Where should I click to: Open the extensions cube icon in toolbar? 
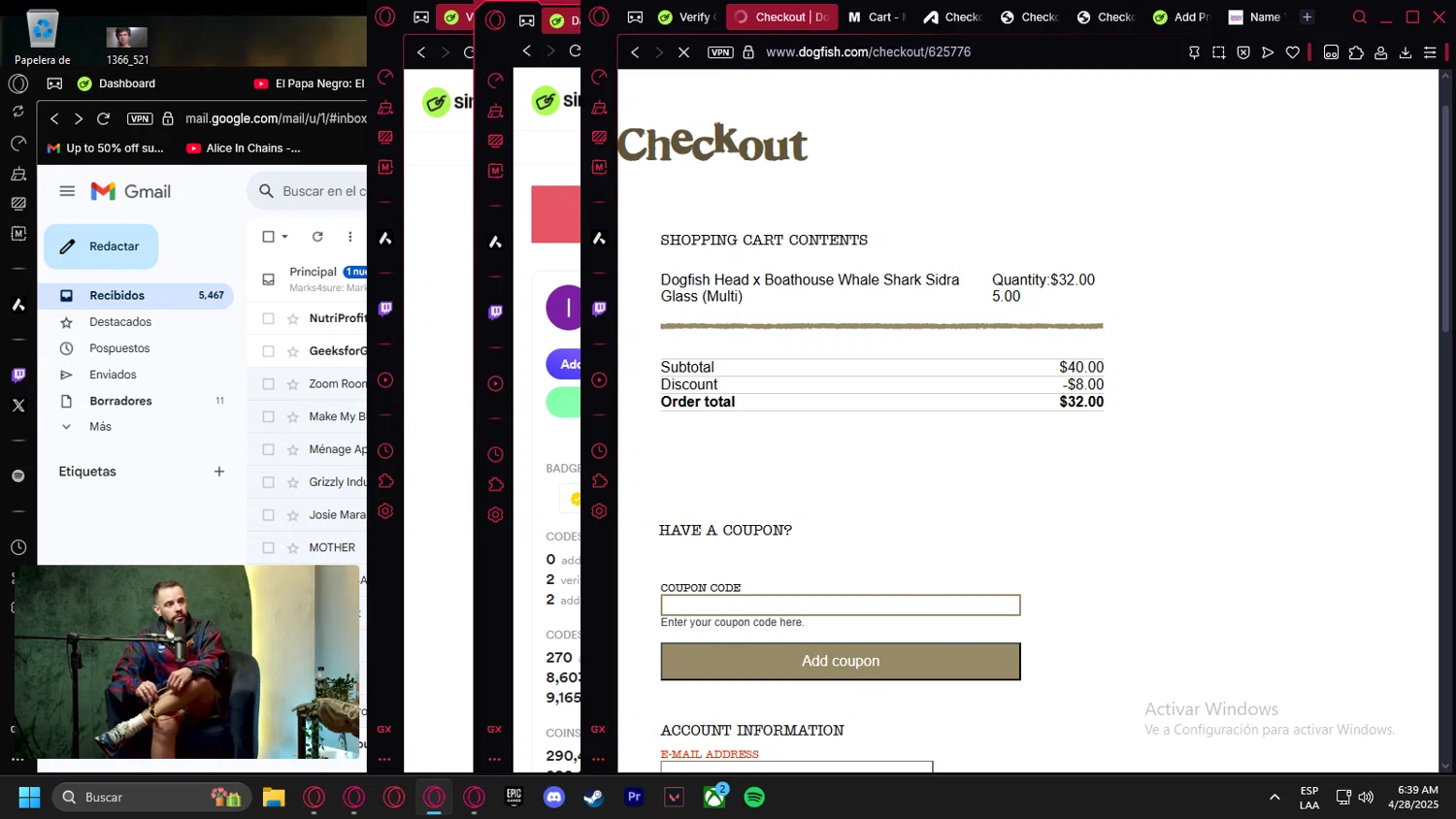1356,52
